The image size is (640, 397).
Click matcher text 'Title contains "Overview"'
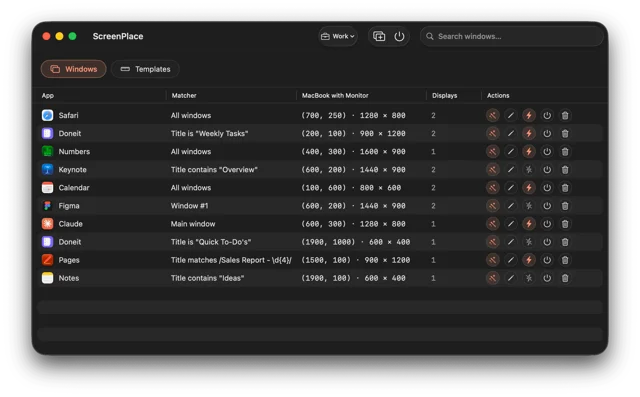coord(214,170)
